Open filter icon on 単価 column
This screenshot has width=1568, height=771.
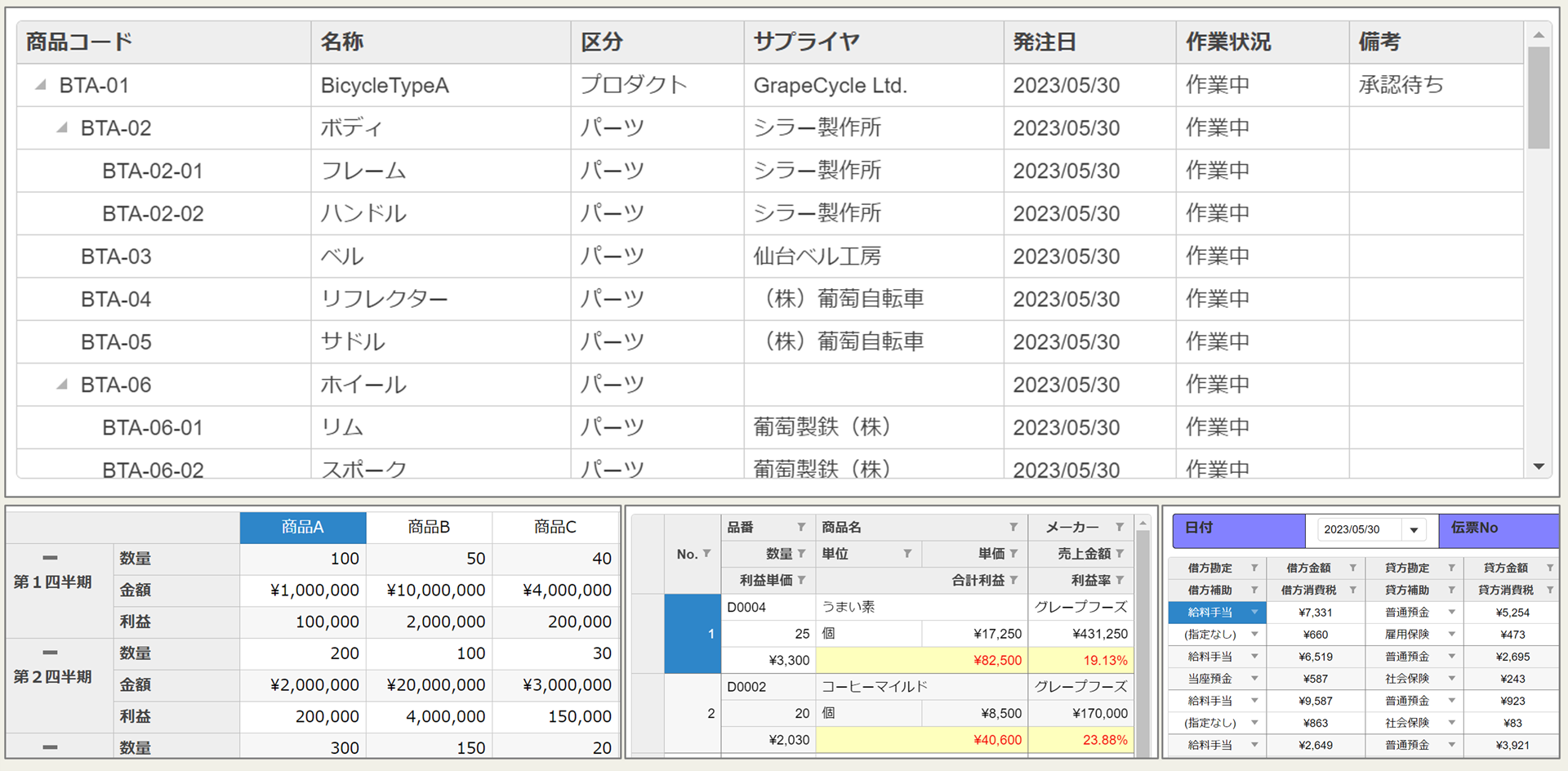(1013, 554)
